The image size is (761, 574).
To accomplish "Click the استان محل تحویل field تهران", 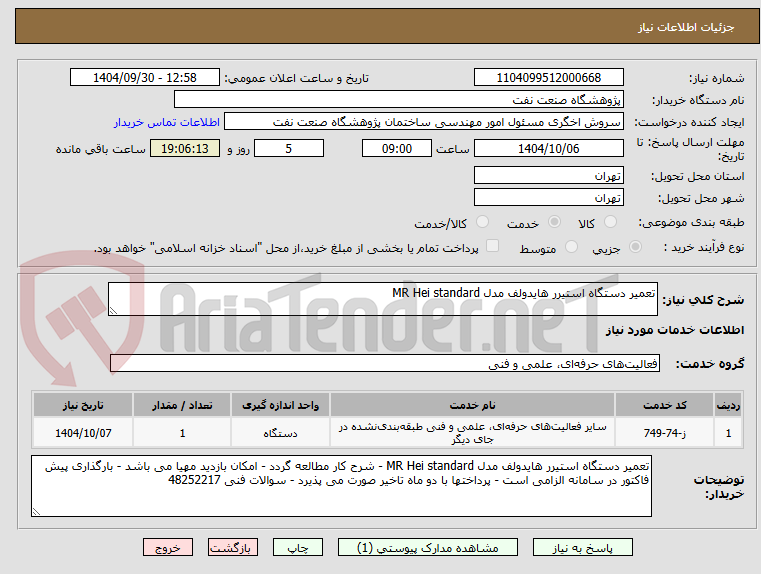I will click(548, 175).
